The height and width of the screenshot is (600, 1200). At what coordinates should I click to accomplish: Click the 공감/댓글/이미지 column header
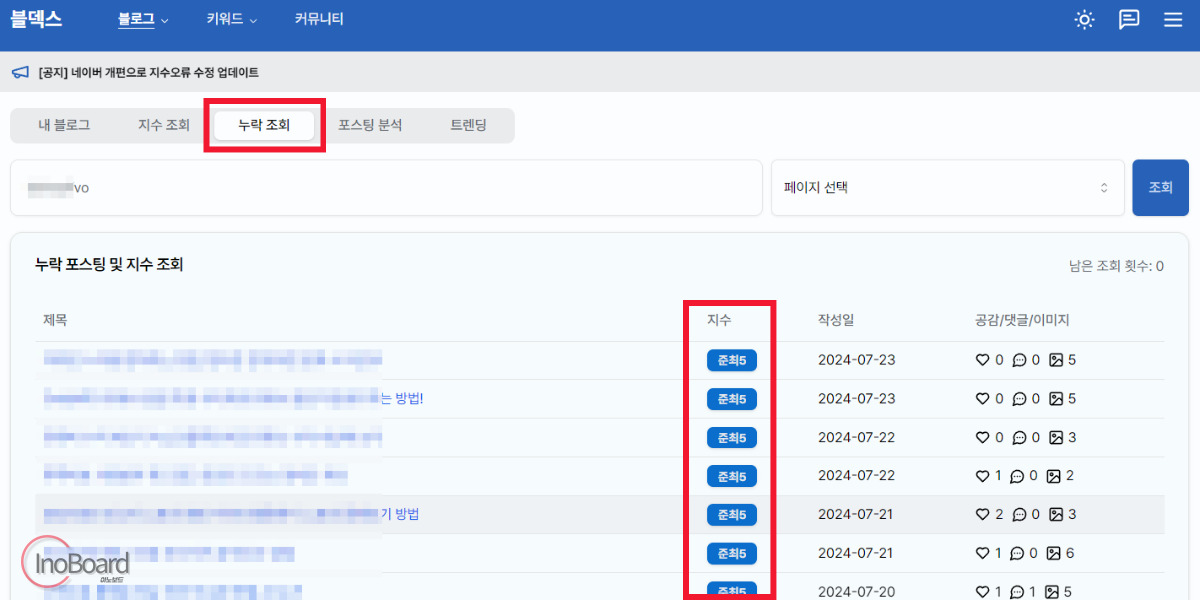(x=1022, y=320)
